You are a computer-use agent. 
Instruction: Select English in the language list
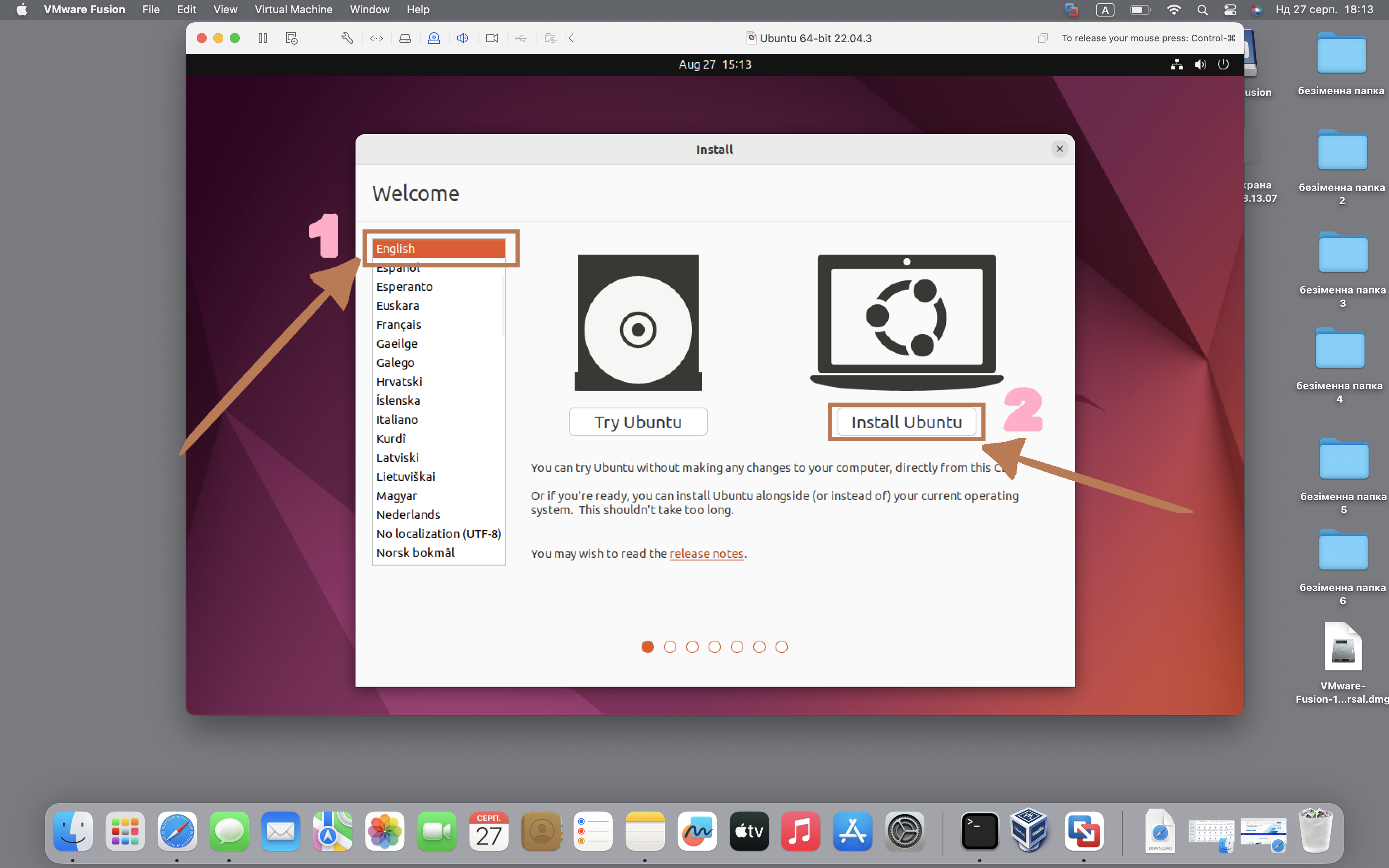pos(439,248)
